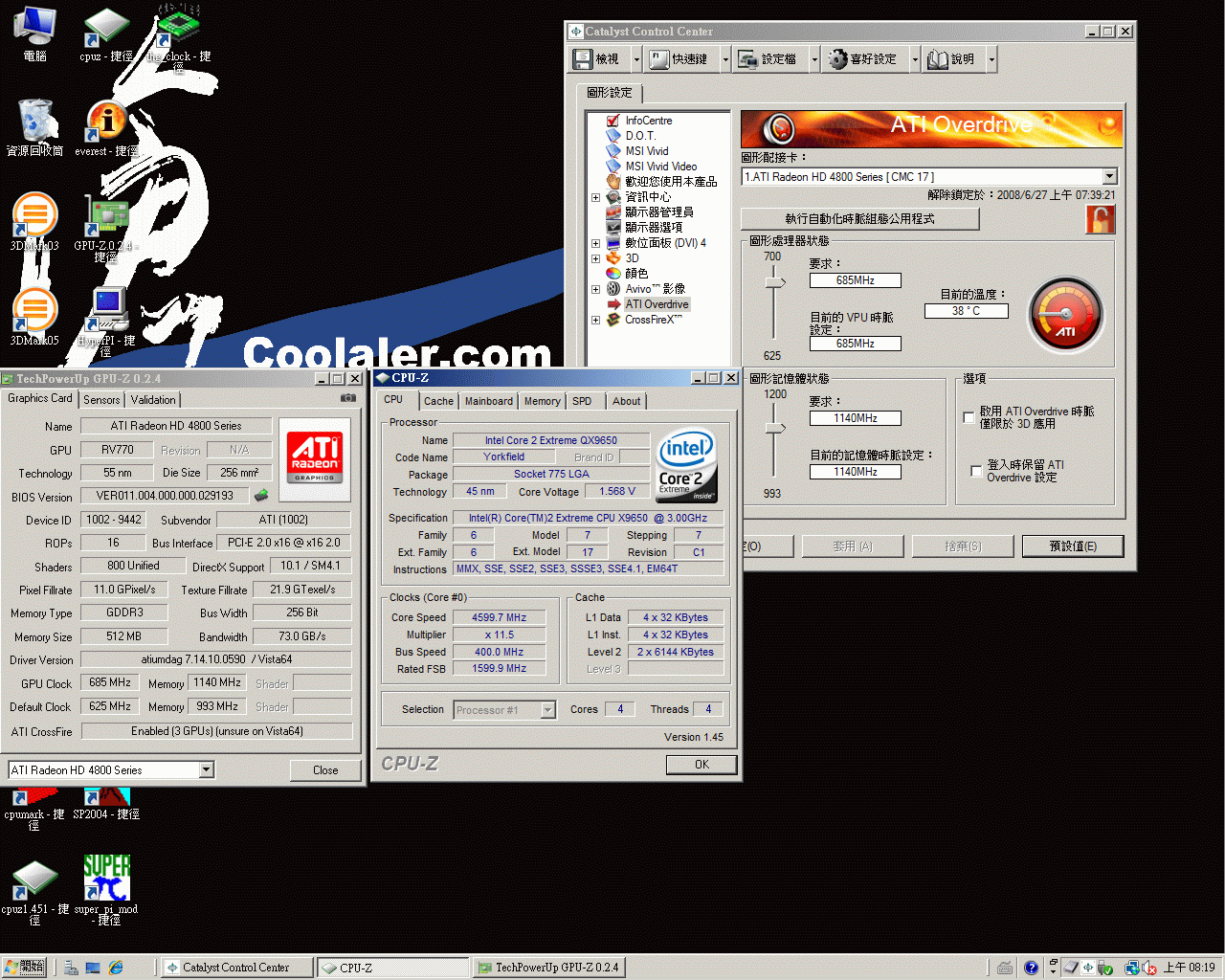Open the everest desktop shortcut
1225x980 pixels.
[106, 129]
